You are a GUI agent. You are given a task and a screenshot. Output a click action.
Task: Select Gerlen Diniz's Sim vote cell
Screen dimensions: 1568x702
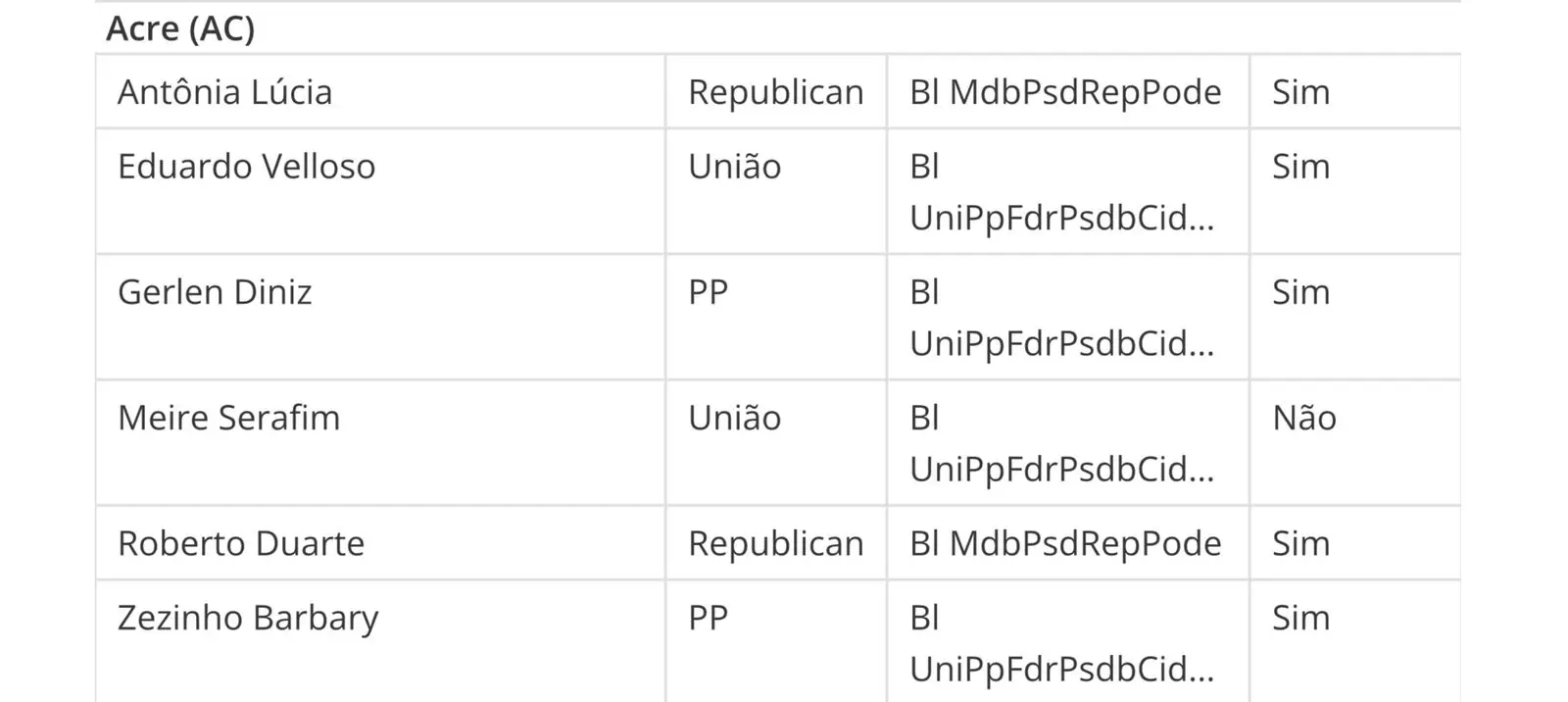(x=1300, y=292)
